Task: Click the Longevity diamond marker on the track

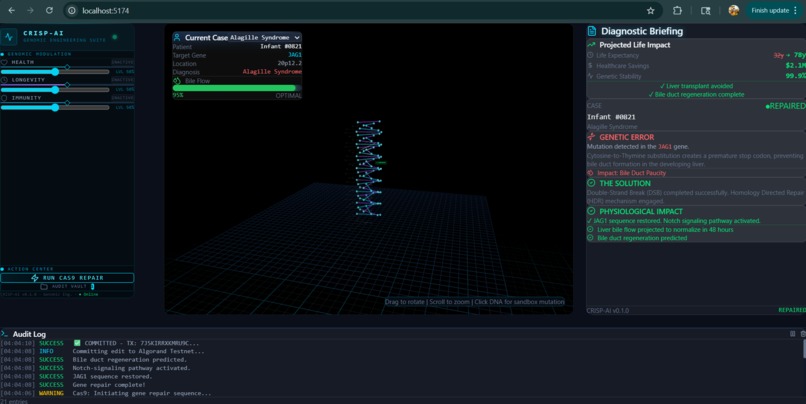Action: (x=67, y=85)
